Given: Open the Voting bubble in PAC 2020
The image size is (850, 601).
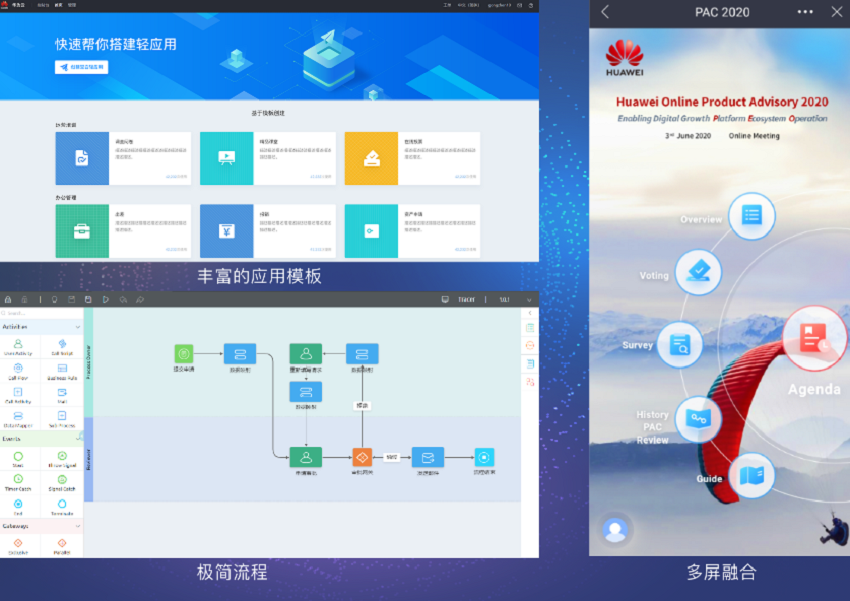Looking at the screenshot, I should pos(698,272).
